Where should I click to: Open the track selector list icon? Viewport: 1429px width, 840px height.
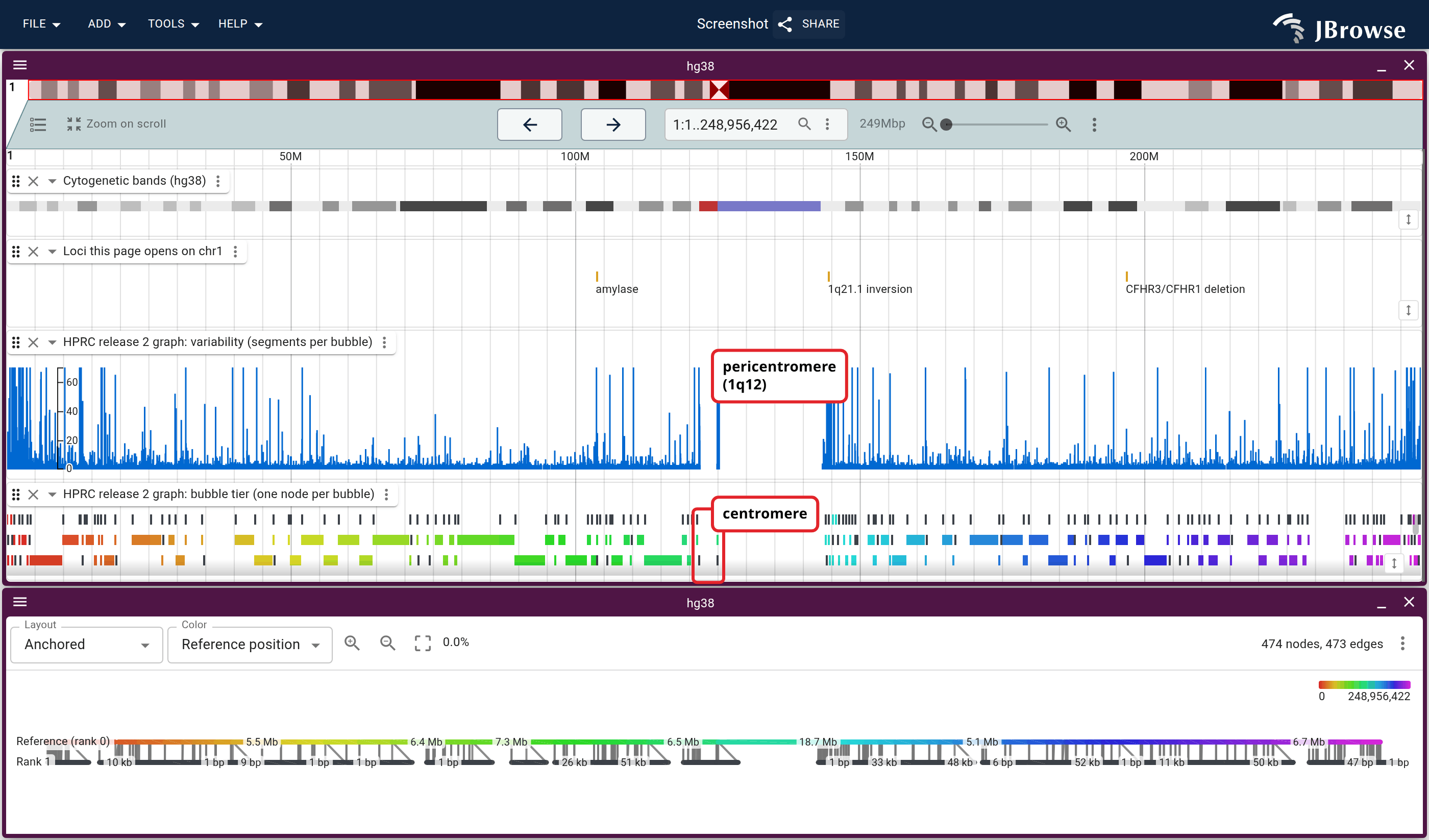38,124
